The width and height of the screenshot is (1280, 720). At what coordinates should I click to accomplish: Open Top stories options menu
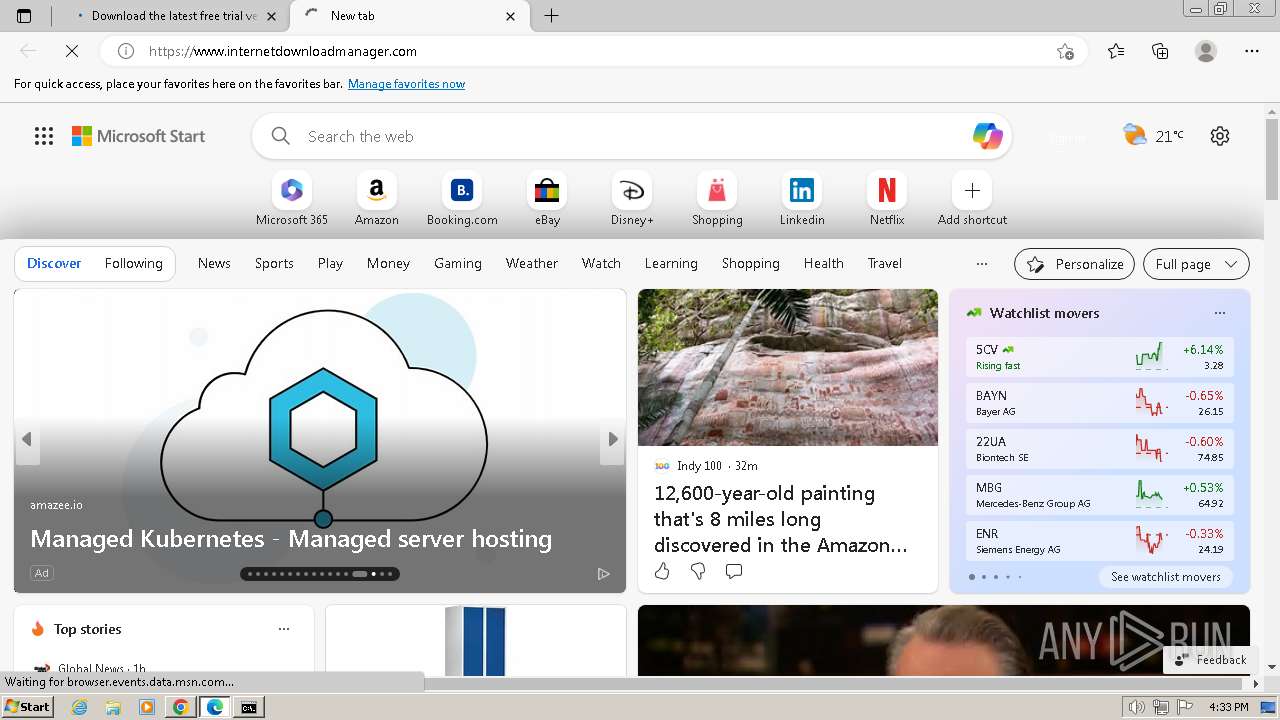pyautogui.click(x=284, y=629)
